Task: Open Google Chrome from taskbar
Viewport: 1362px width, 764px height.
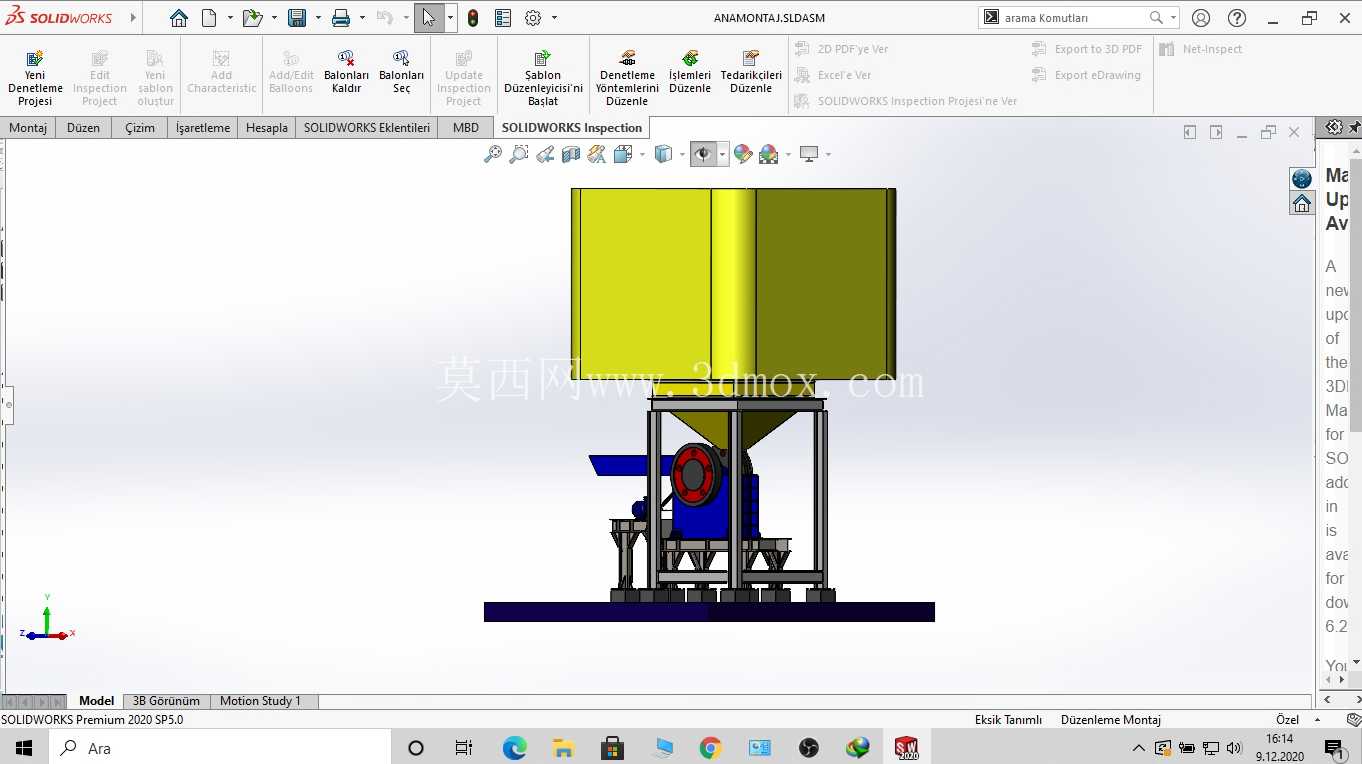Action: [710, 748]
